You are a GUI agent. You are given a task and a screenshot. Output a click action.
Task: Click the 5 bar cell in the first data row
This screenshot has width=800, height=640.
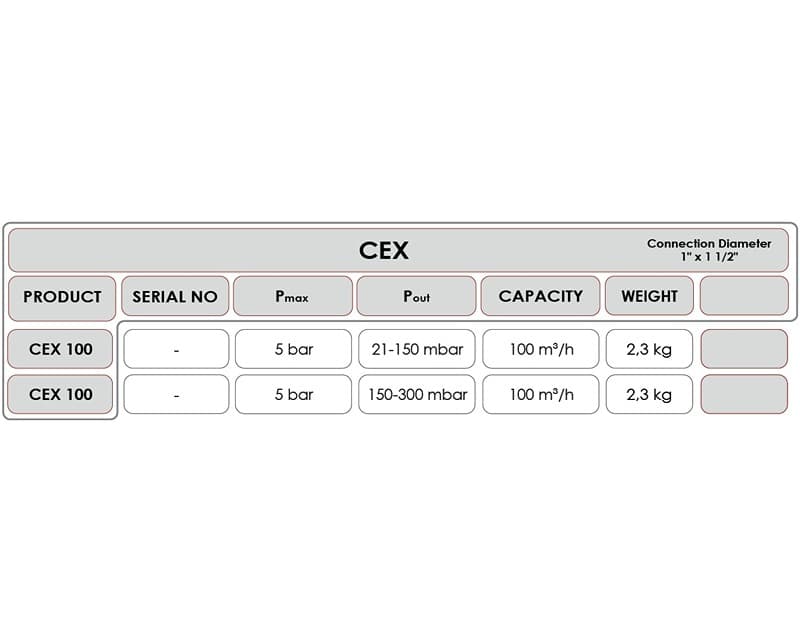293,349
